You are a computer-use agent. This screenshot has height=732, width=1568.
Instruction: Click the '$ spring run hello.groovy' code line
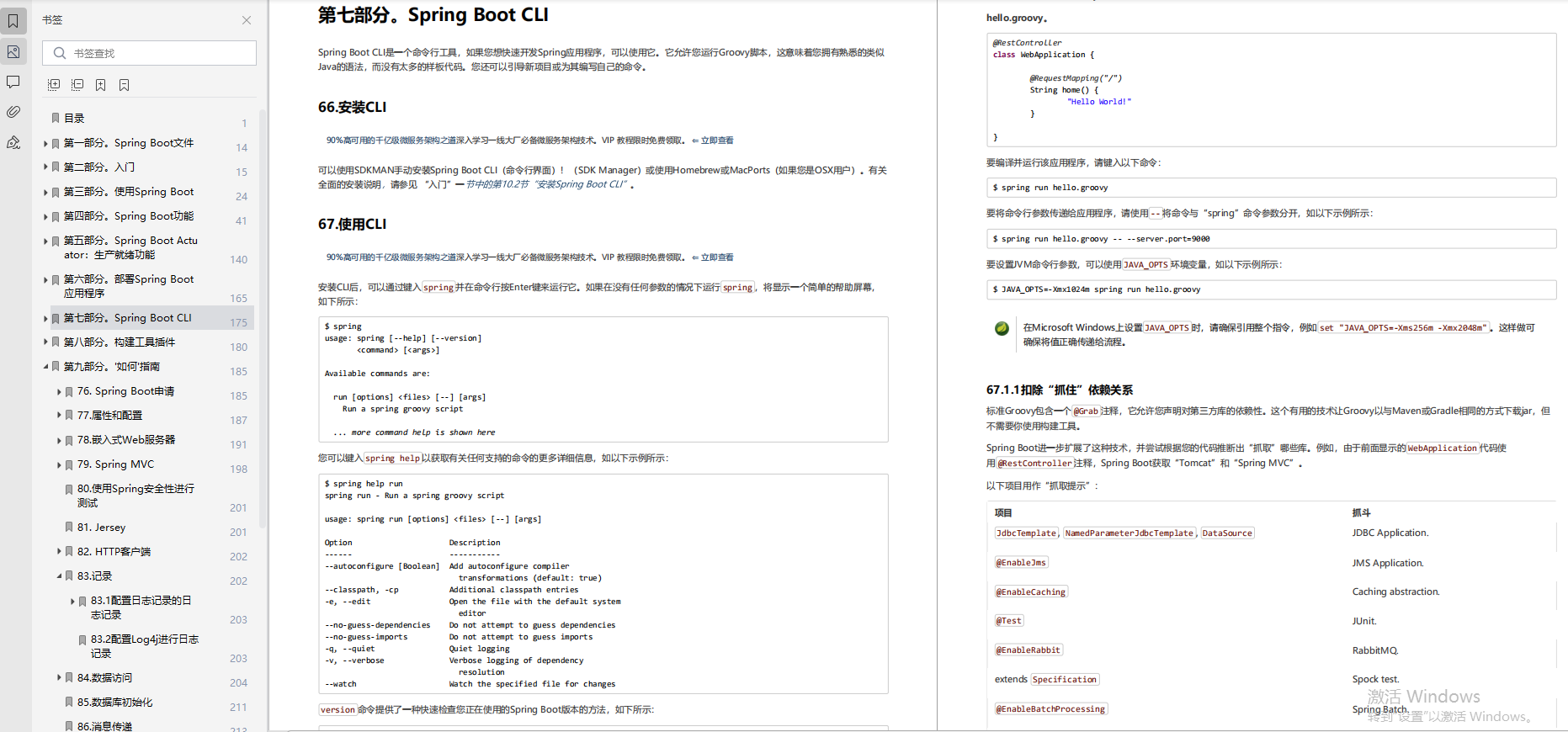[x=1050, y=188]
